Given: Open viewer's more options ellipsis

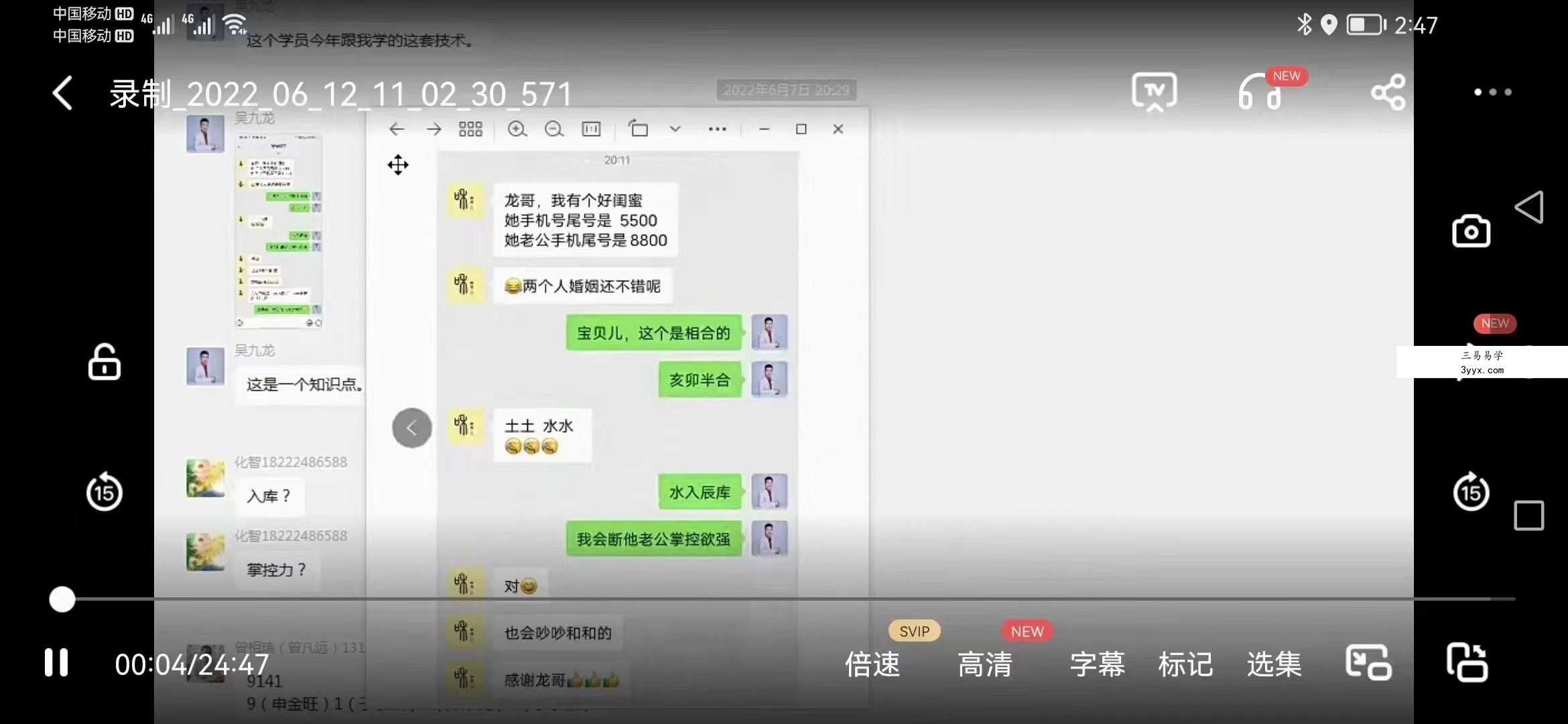Looking at the screenshot, I should click(x=717, y=129).
